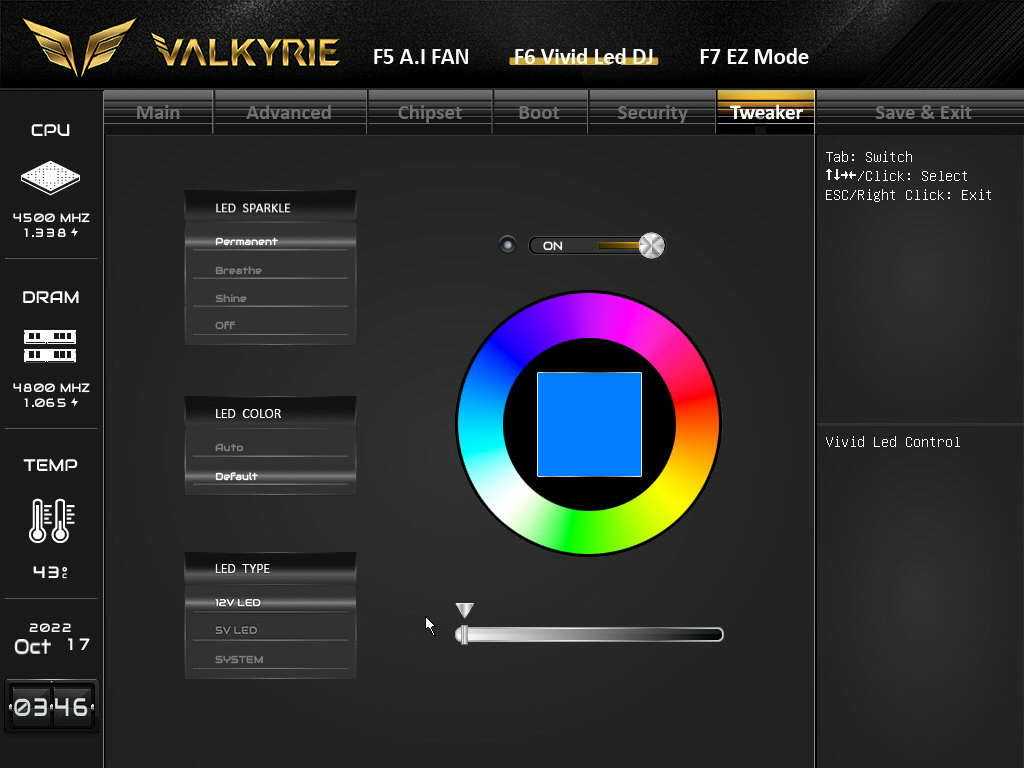
Task: Click the Valkyrie winged logo
Action: tap(79, 47)
